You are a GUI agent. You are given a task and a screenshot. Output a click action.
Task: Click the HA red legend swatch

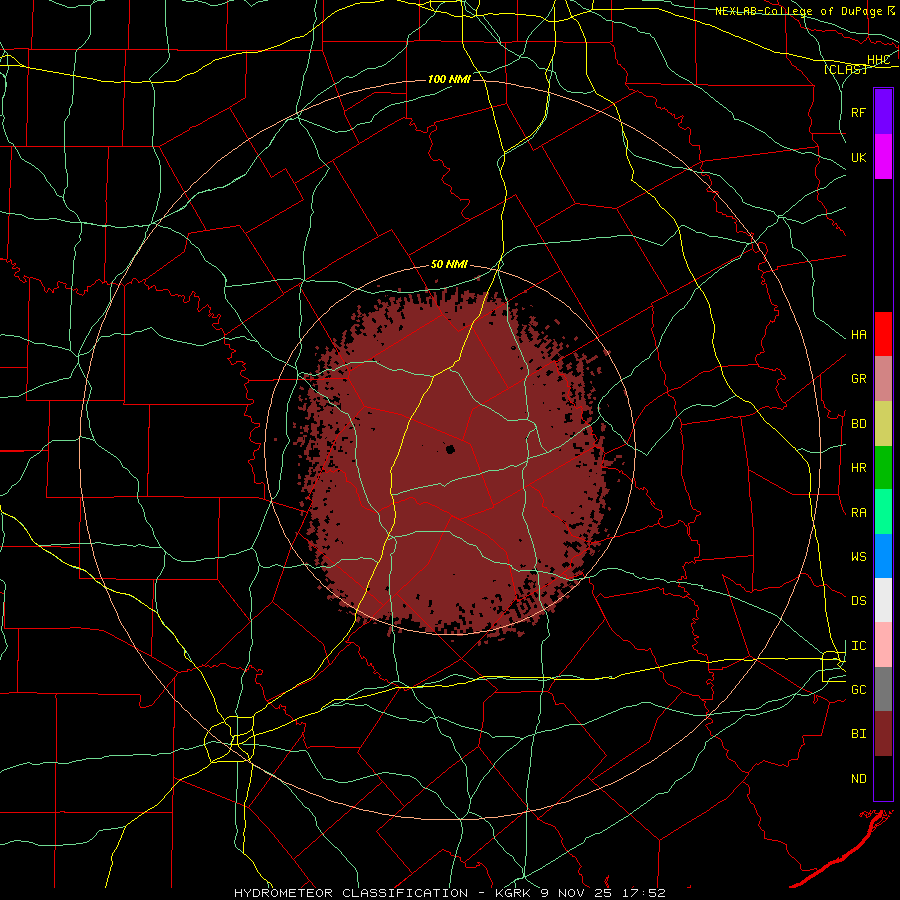[883, 334]
